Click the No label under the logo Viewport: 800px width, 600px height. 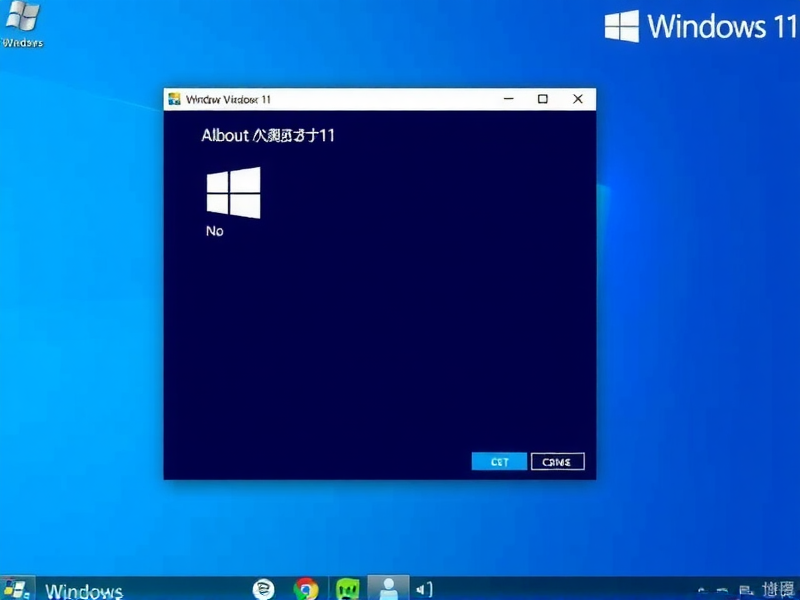[x=214, y=231]
